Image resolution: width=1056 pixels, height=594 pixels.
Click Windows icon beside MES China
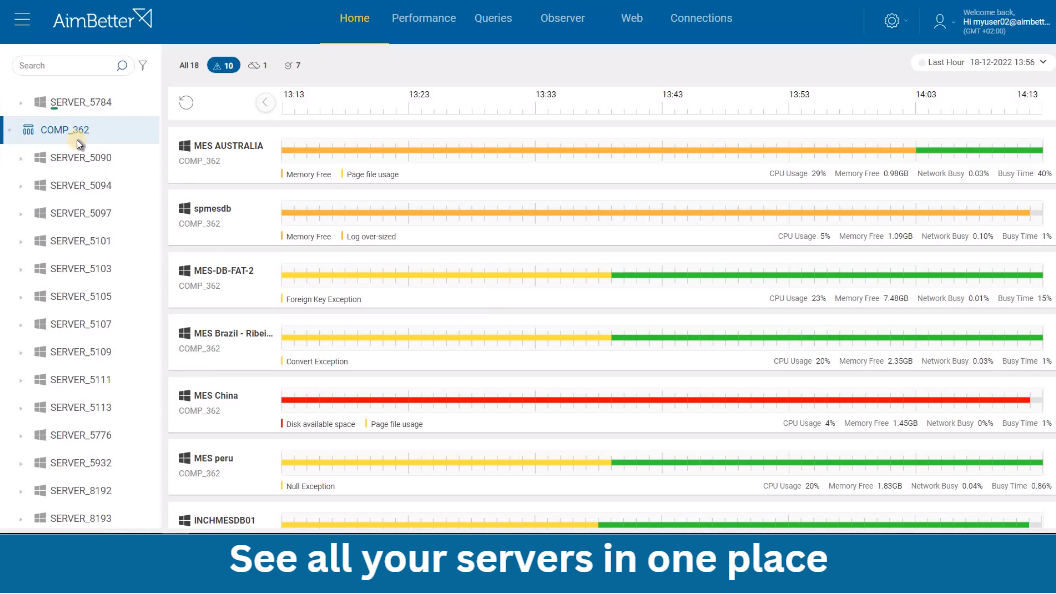[185, 395]
